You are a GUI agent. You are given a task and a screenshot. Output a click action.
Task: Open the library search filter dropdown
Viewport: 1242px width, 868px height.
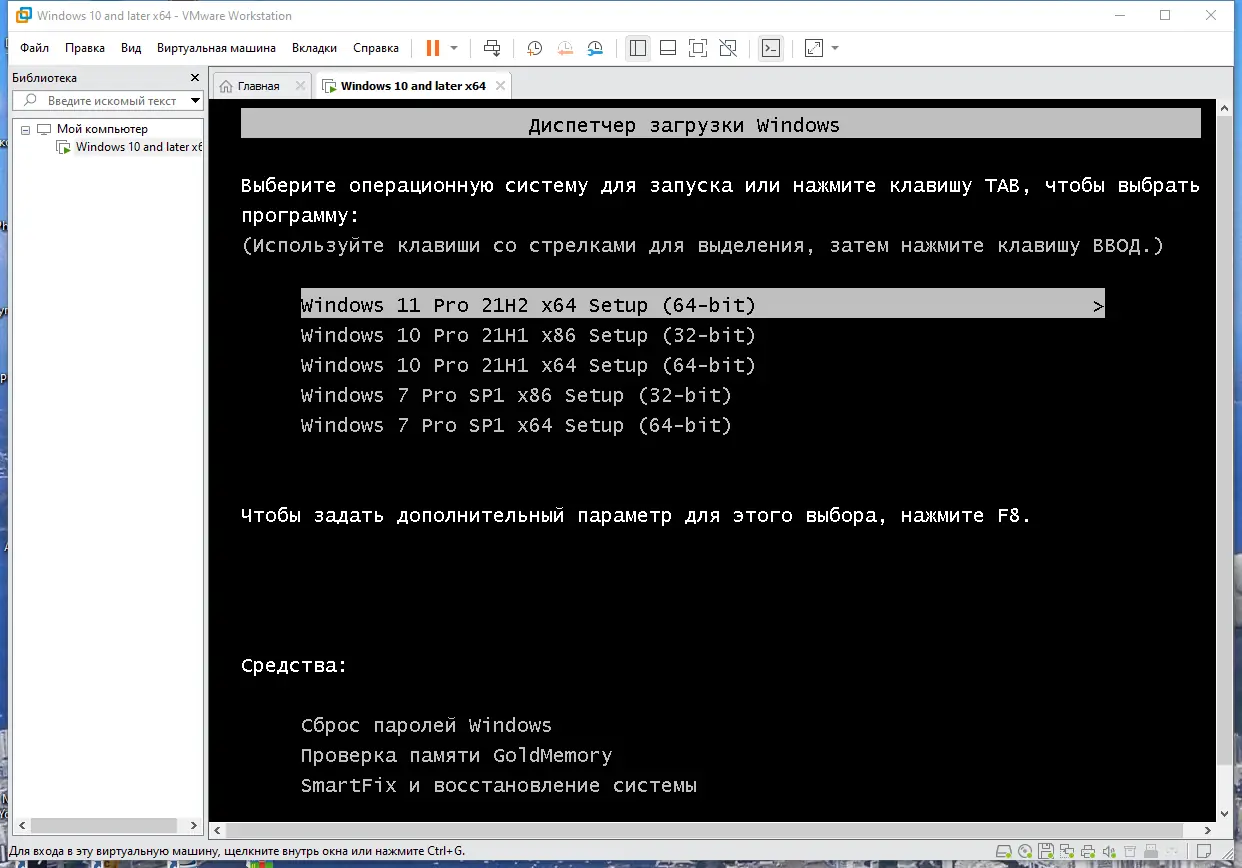pos(195,101)
